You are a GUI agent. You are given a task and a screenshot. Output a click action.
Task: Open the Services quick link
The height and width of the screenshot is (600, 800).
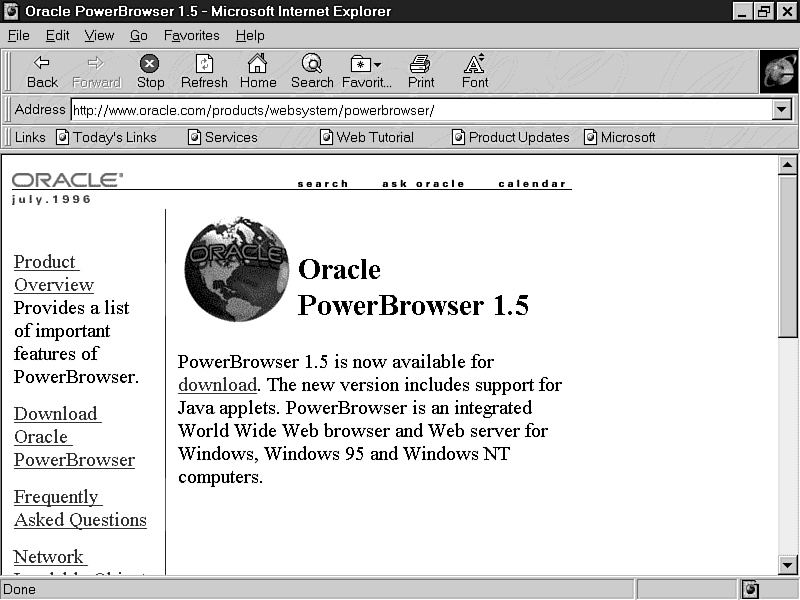tap(223, 137)
